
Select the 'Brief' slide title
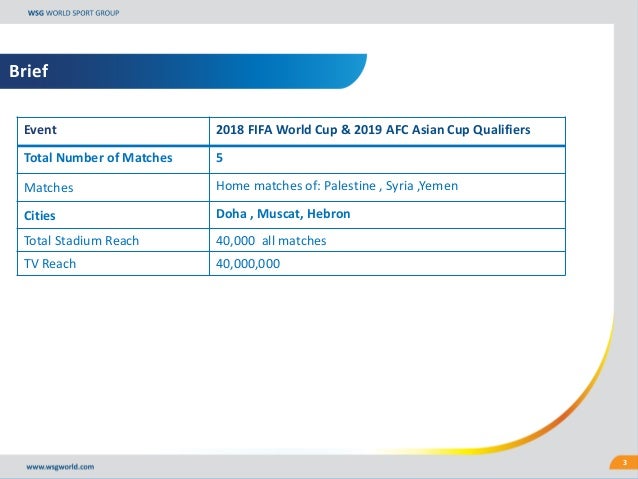coord(28,71)
